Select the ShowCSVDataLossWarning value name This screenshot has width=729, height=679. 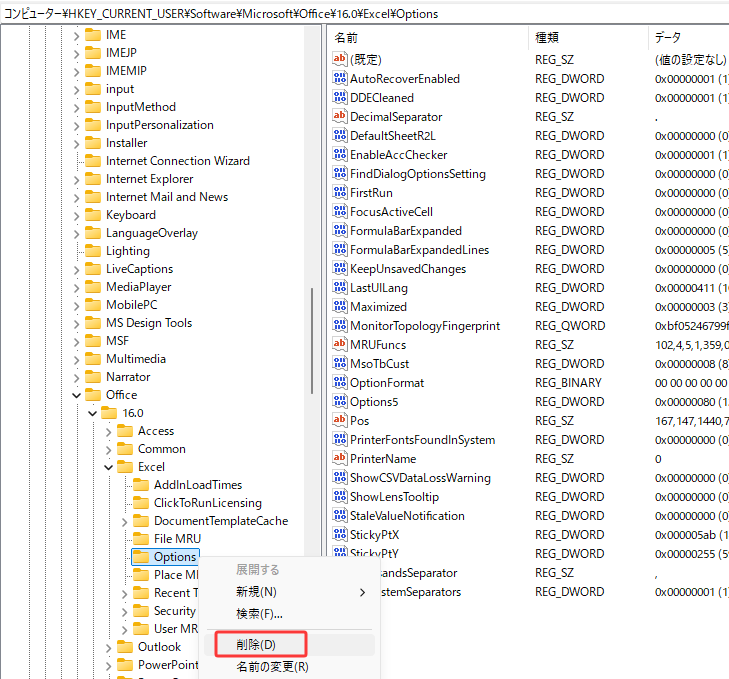coord(420,478)
